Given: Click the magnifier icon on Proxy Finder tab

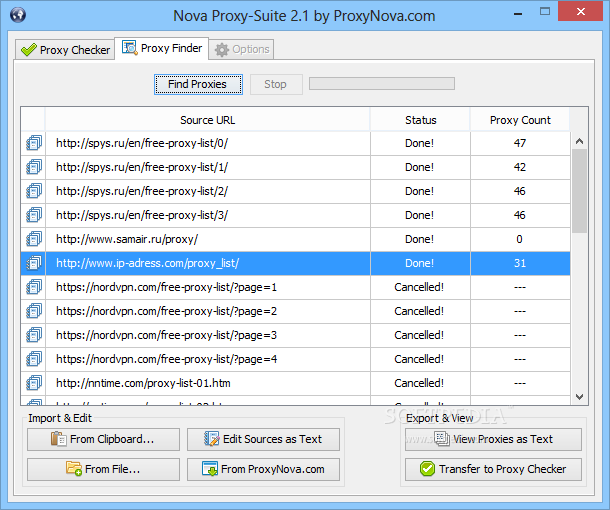Looking at the screenshot, I should point(130,48).
